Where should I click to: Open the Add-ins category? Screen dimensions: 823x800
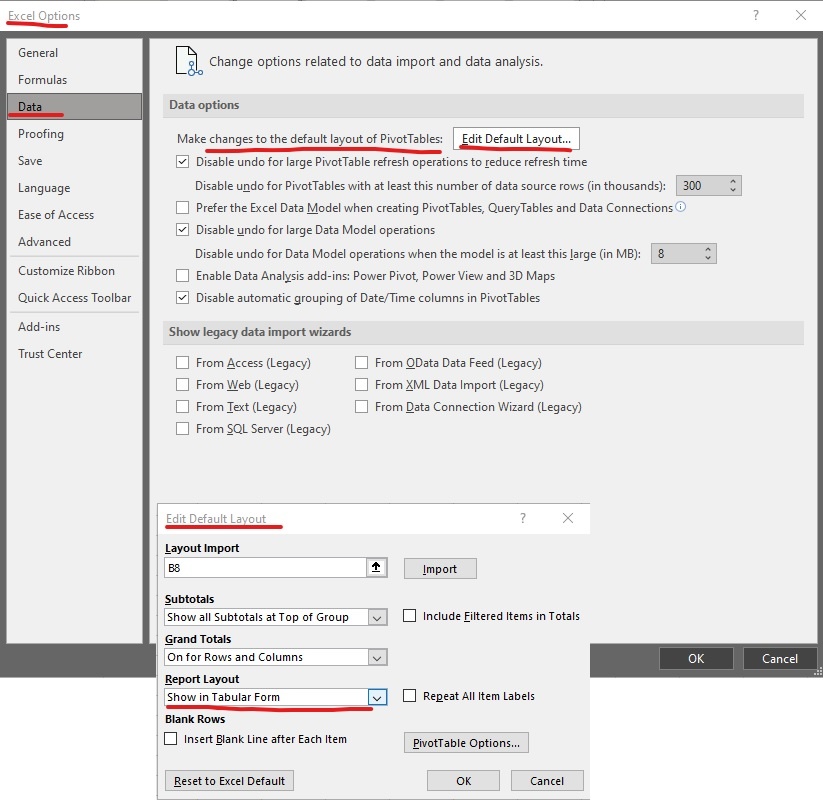74,327
